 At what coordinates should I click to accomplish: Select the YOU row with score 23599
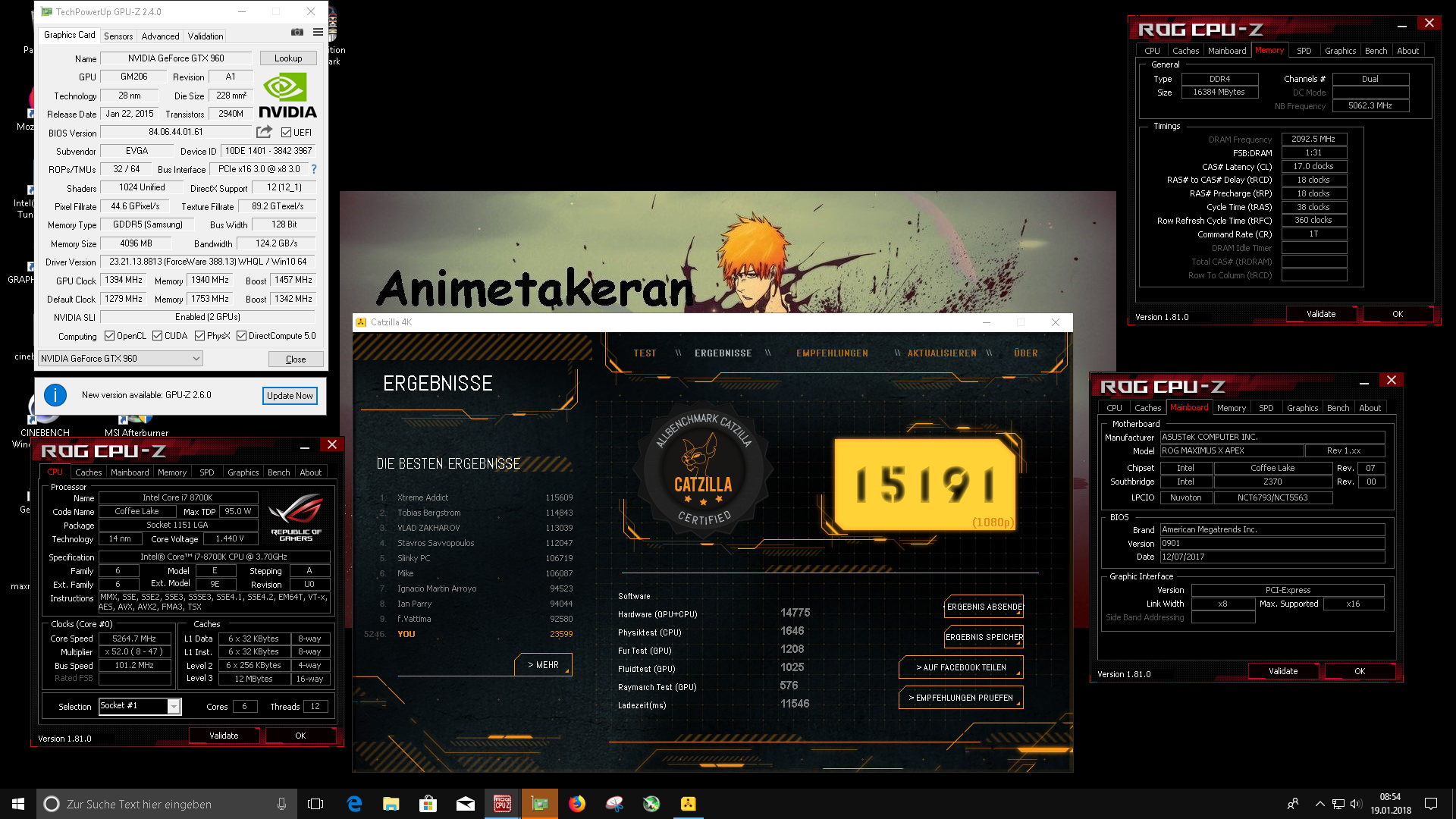470,634
